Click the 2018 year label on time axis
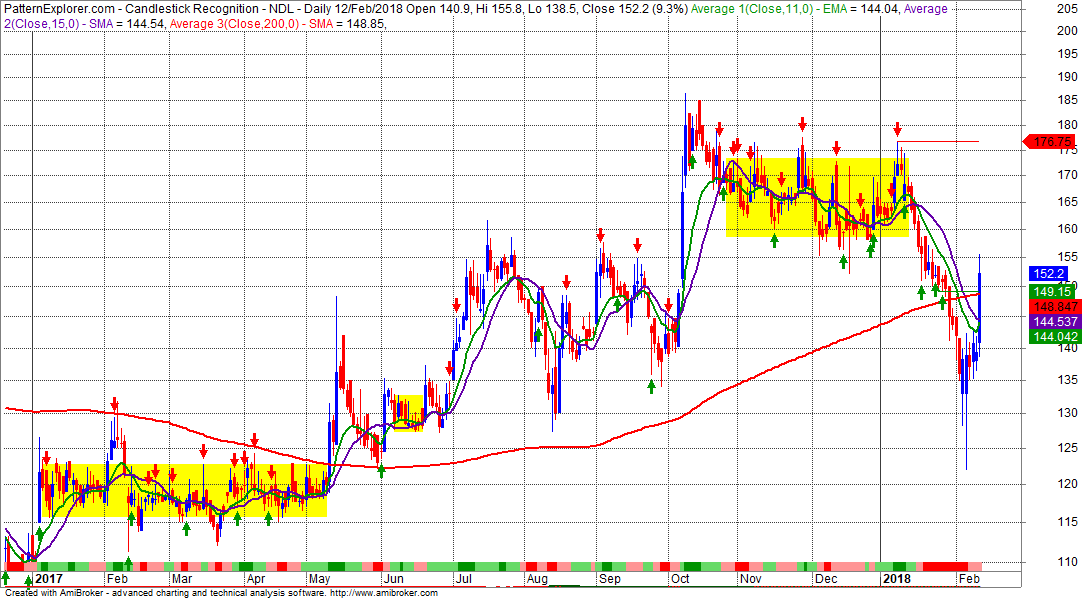 click(897, 579)
